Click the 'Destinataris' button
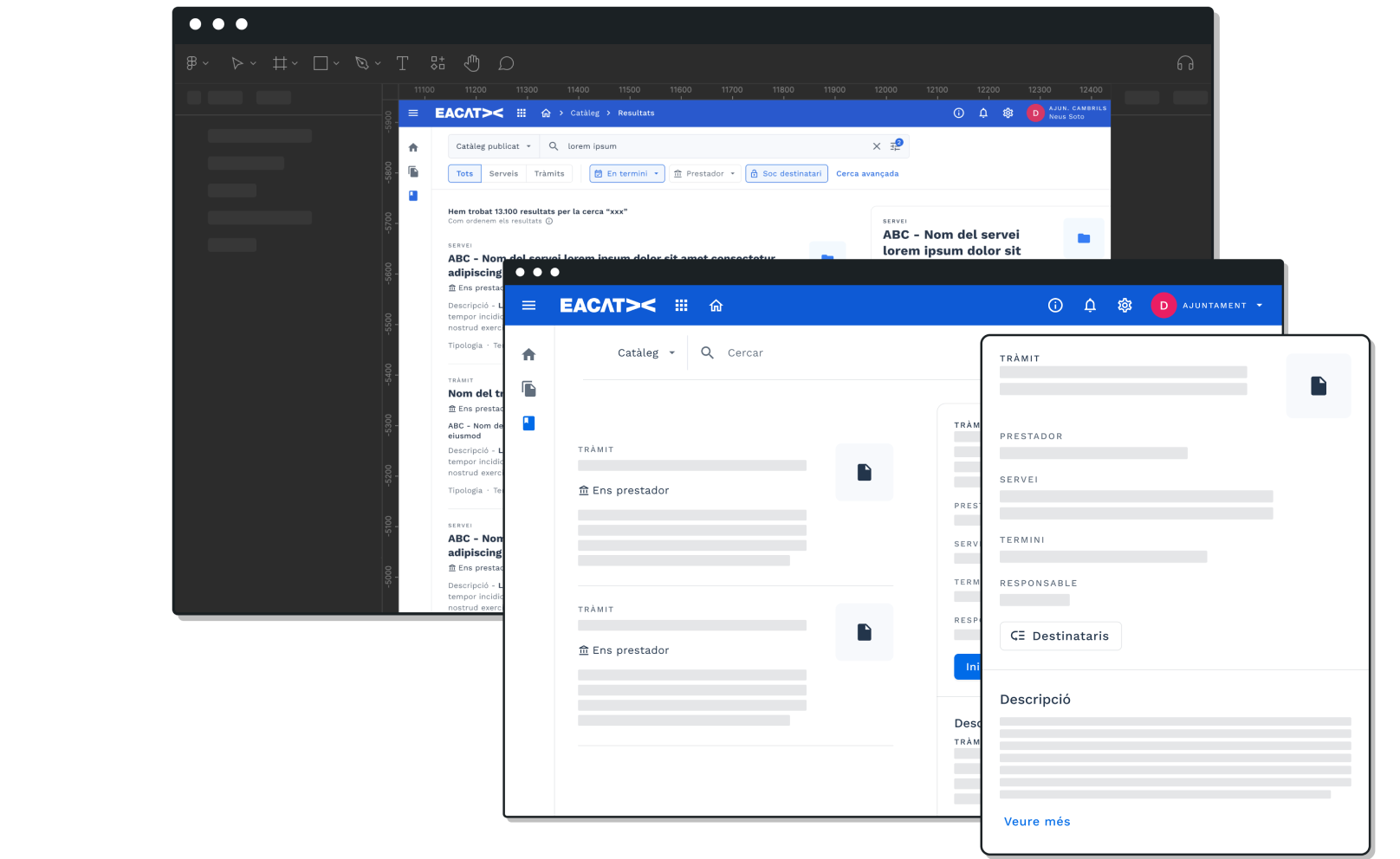1400x859 pixels. click(x=1060, y=636)
